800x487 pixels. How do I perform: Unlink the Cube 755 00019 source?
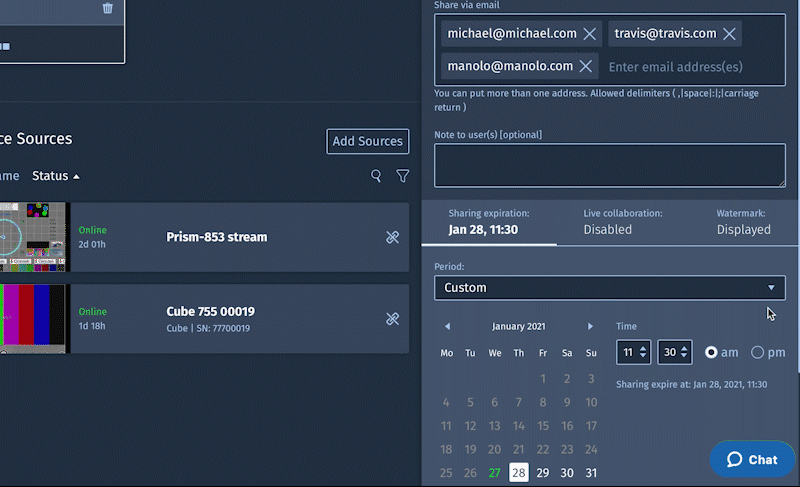tap(392, 319)
